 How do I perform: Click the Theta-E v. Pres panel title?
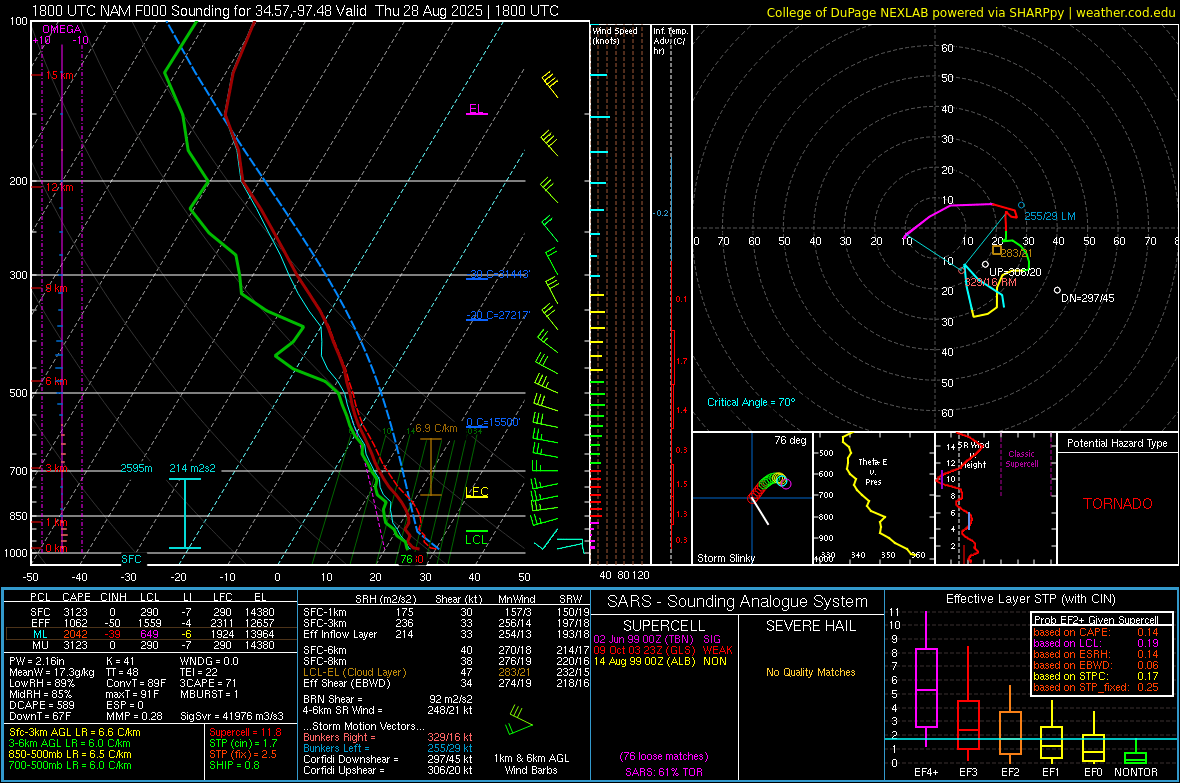(873, 471)
